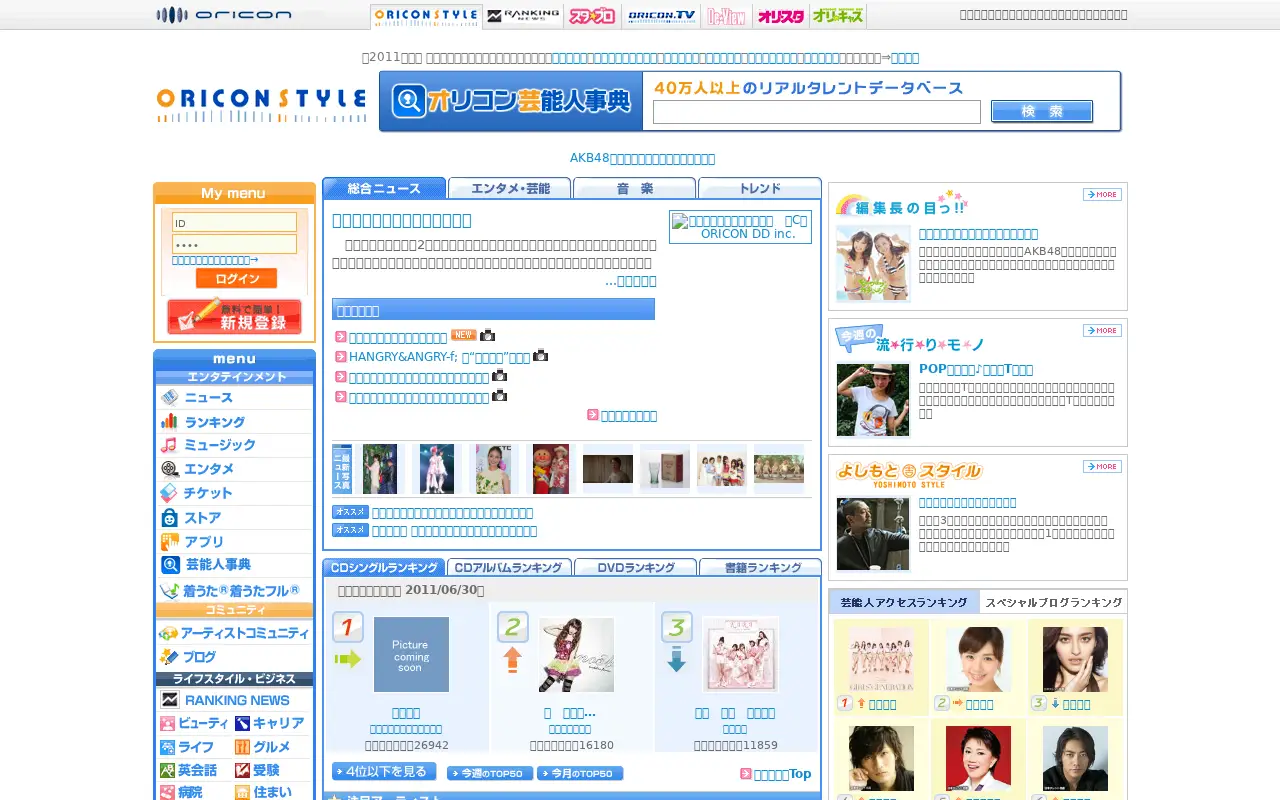
Task: Open the ランキング bar-chart item in the side menu
Action: (x=234, y=421)
